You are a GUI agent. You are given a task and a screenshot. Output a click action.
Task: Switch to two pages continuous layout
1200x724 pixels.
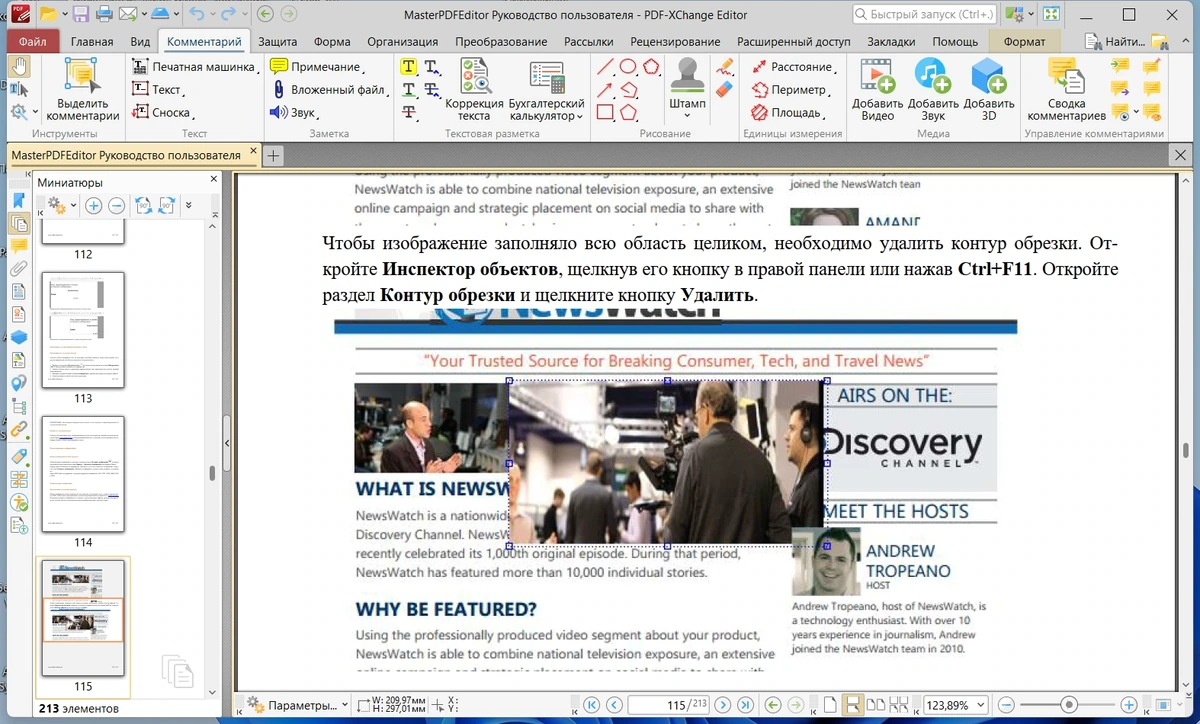898,705
